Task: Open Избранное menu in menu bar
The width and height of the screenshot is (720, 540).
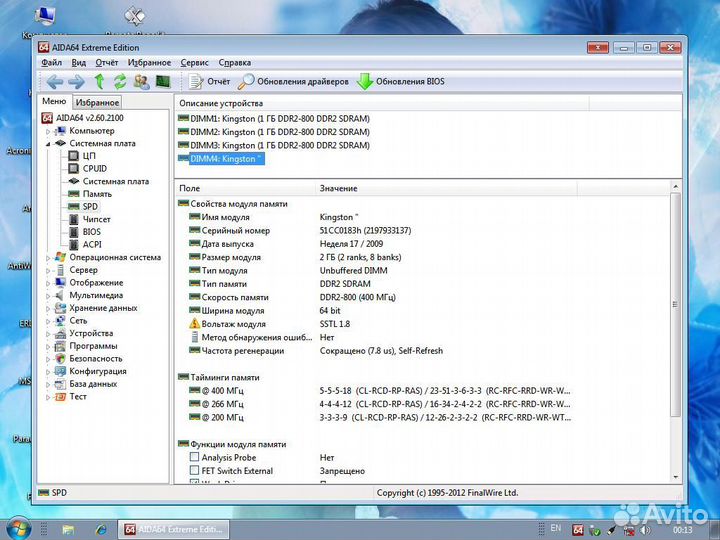Action: (149, 63)
